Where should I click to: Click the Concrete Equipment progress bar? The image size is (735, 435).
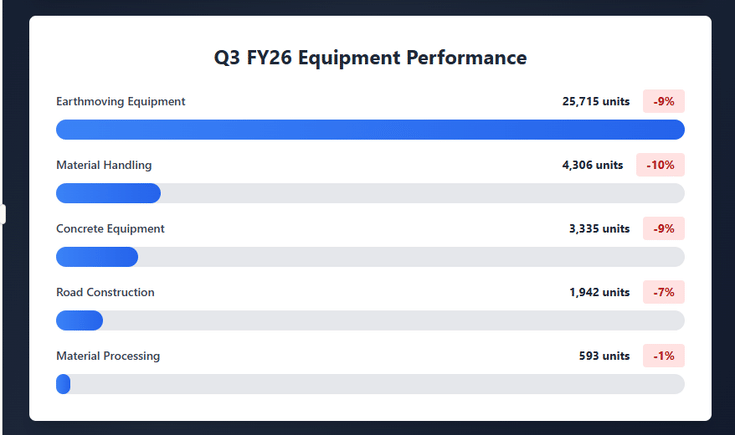tap(370, 257)
